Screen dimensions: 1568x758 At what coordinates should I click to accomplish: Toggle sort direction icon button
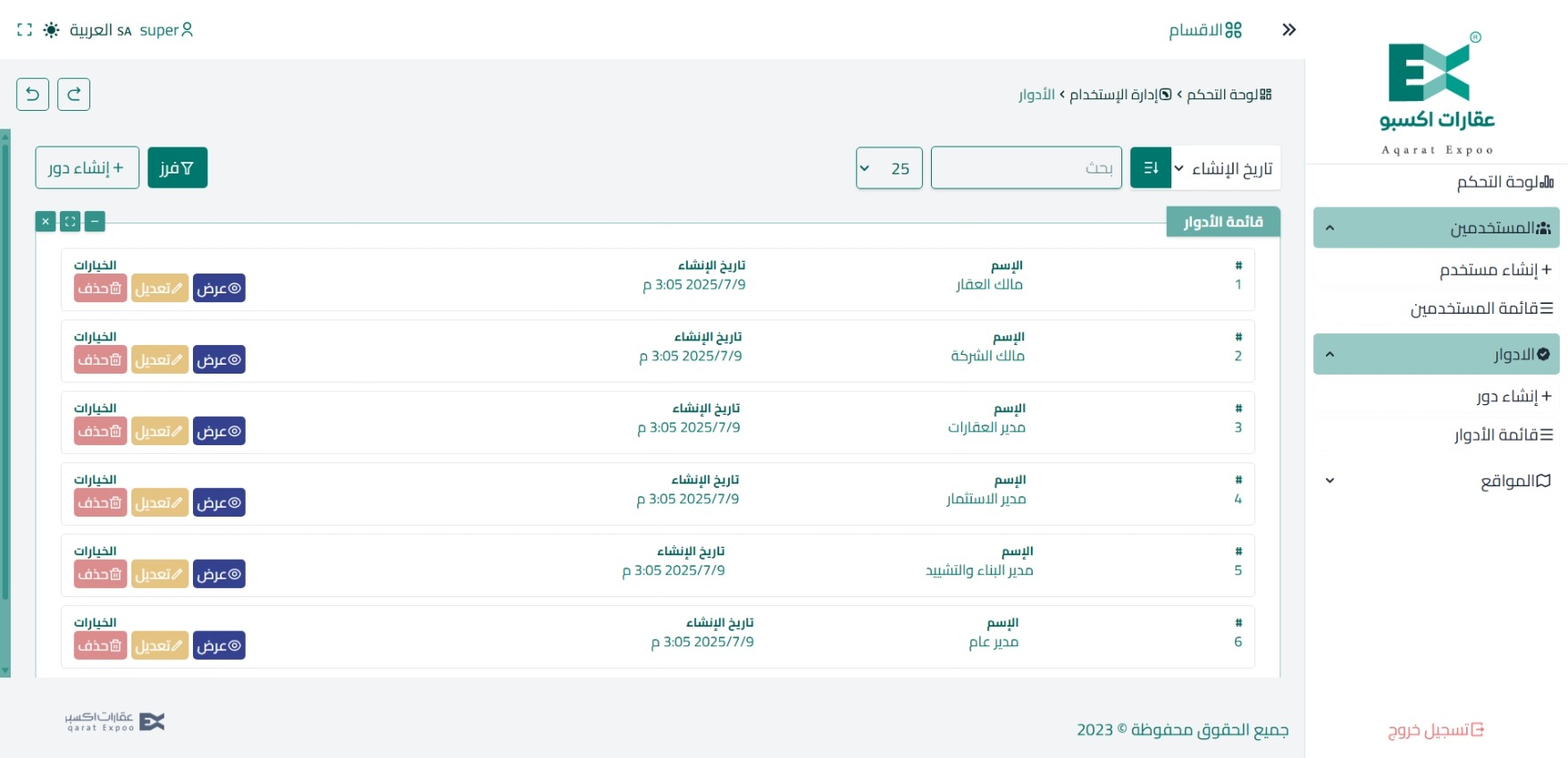pos(1151,168)
